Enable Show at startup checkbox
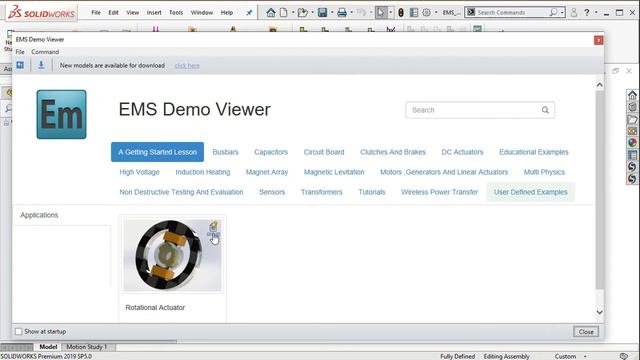The height and width of the screenshot is (360, 640). [18, 331]
